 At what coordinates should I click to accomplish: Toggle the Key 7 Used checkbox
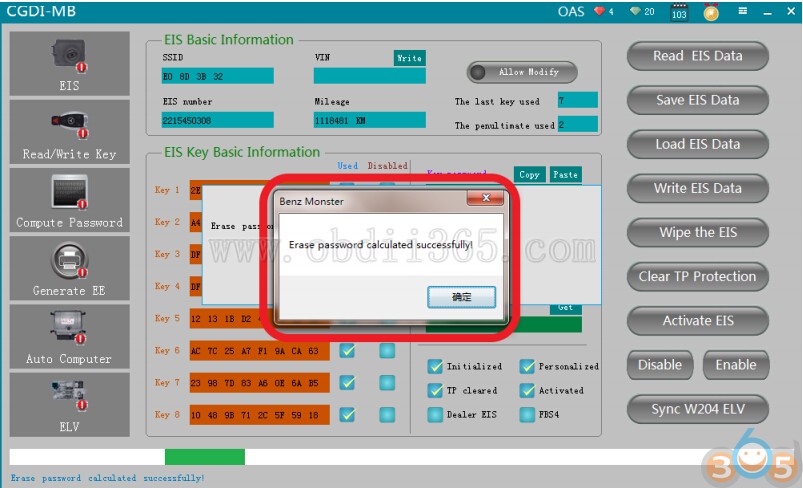(x=347, y=383)
